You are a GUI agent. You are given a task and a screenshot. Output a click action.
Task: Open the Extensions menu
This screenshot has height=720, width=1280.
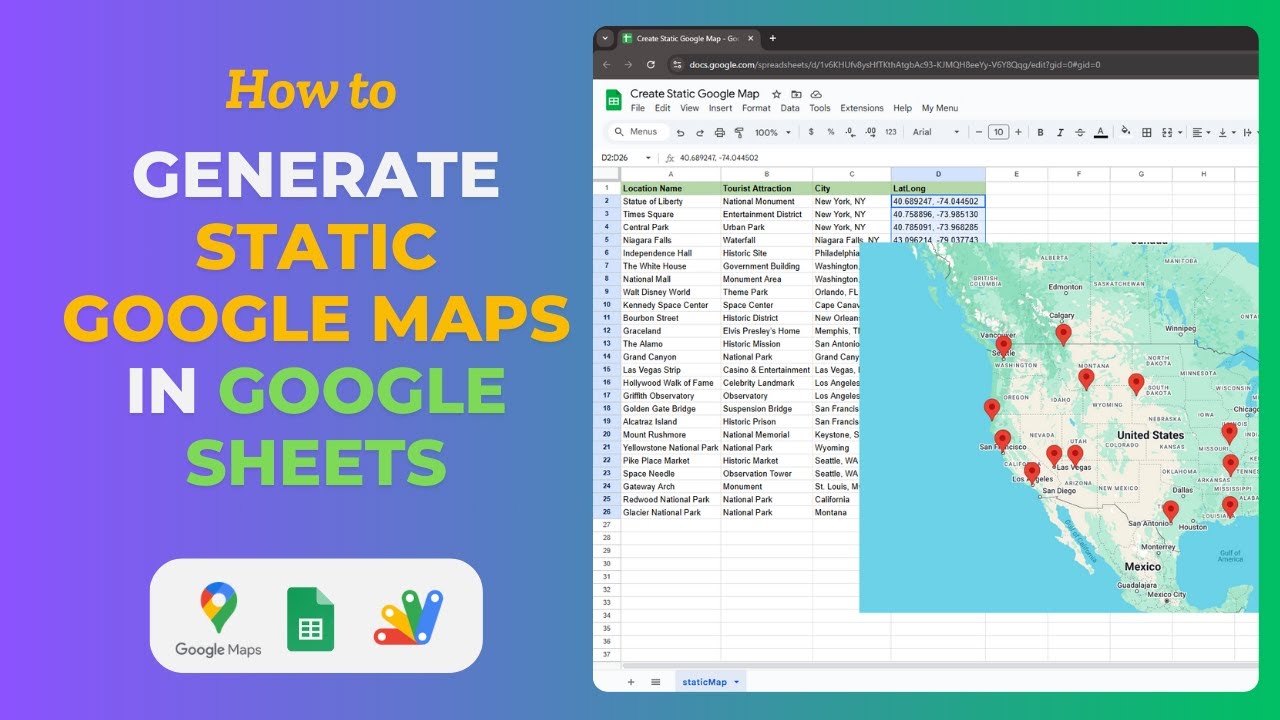[x=862, y=108]
